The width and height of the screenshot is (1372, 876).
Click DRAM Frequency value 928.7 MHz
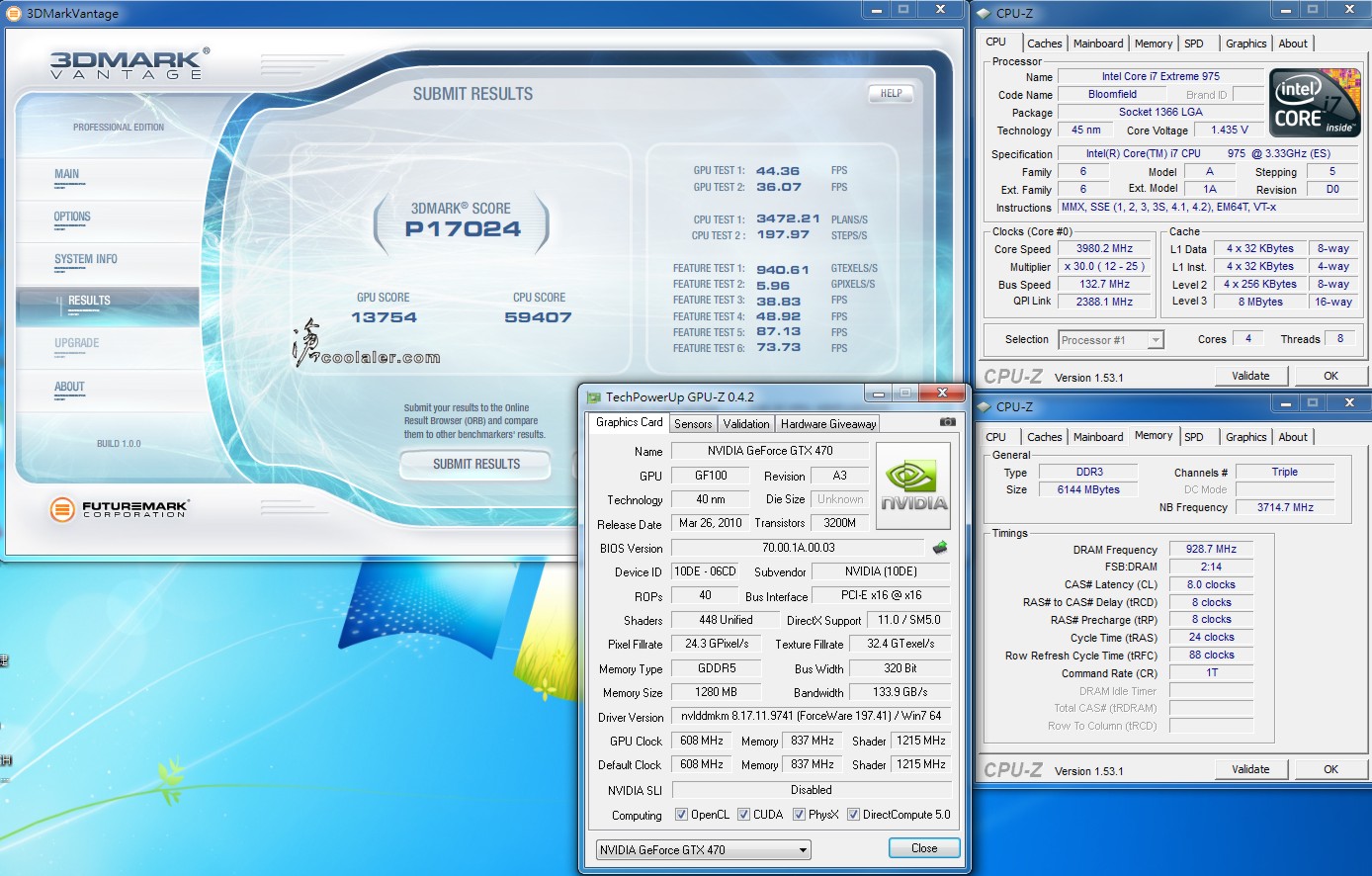click(x=1211, y=549)
